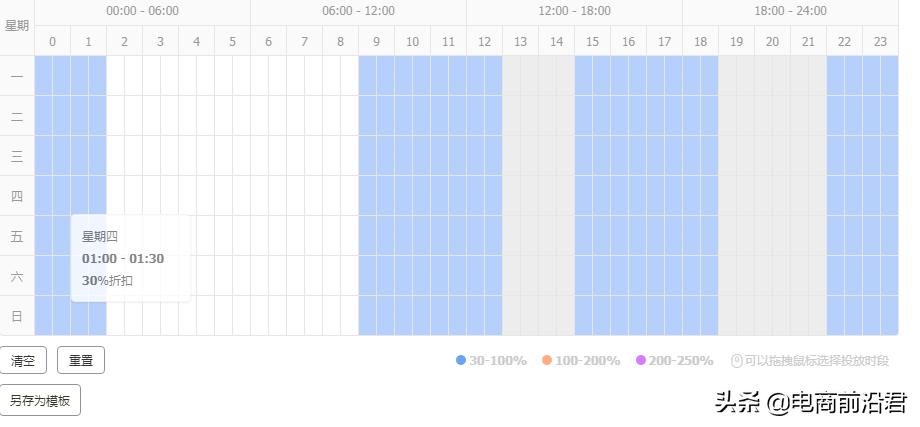Click the 一 (Monday) row label
This screenshot has height=427, width=920.
coord(17,76)
